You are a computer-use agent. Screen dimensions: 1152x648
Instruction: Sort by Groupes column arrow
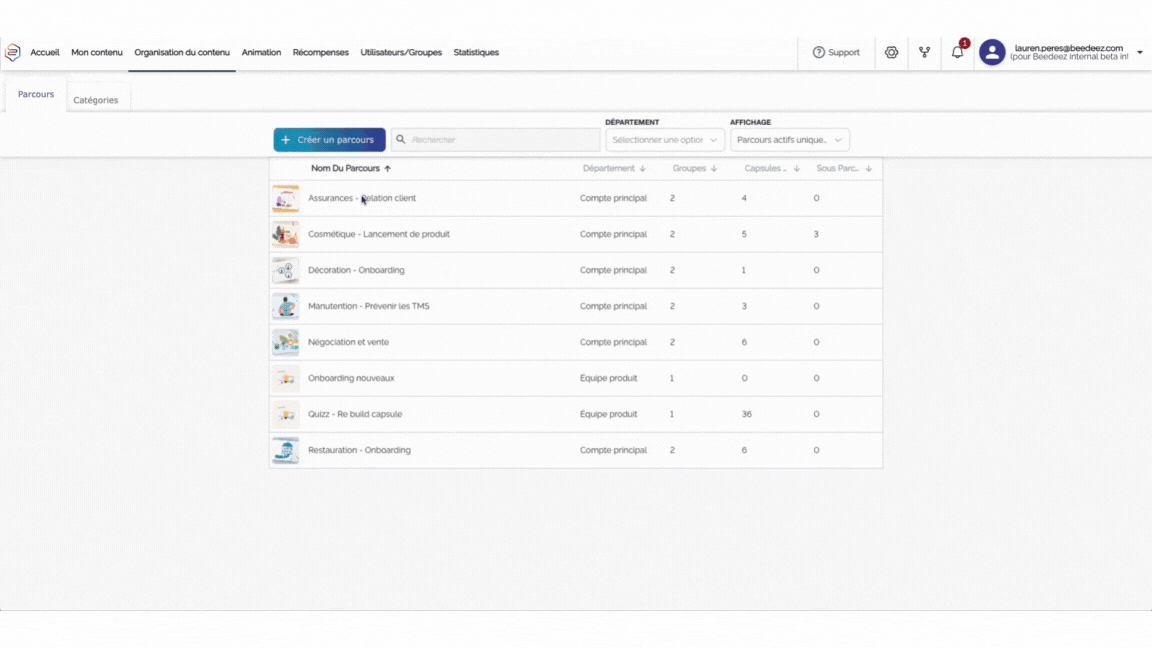coord(714,169)
